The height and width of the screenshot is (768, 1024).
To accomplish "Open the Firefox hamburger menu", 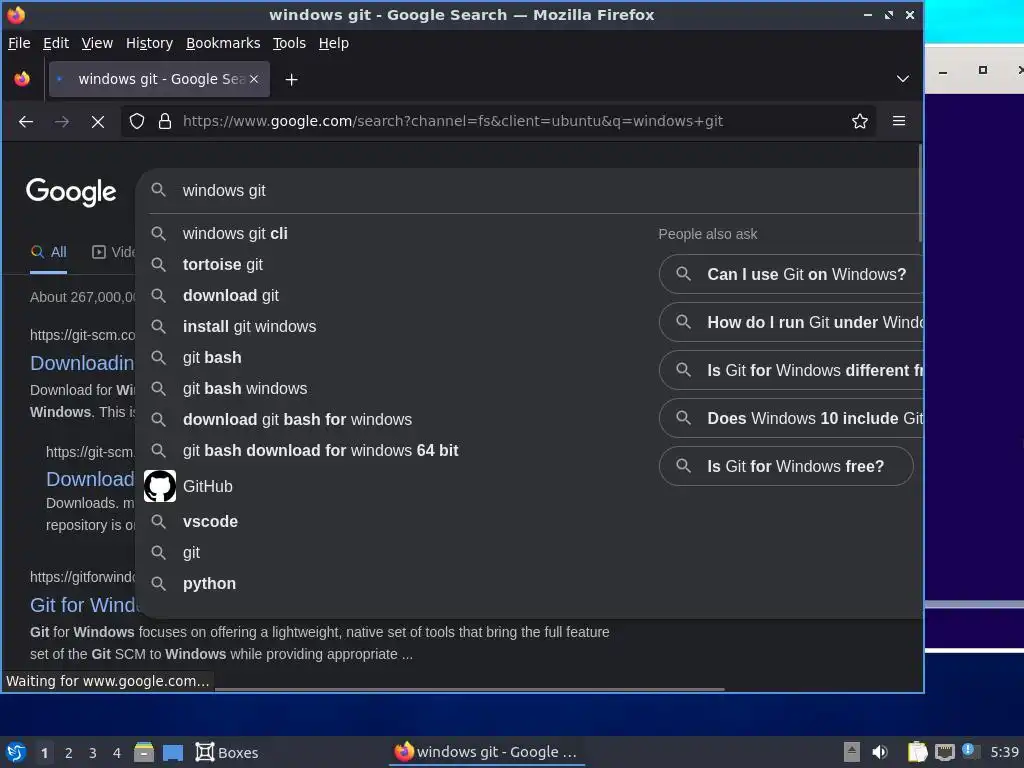I will [x=899, y=121].
